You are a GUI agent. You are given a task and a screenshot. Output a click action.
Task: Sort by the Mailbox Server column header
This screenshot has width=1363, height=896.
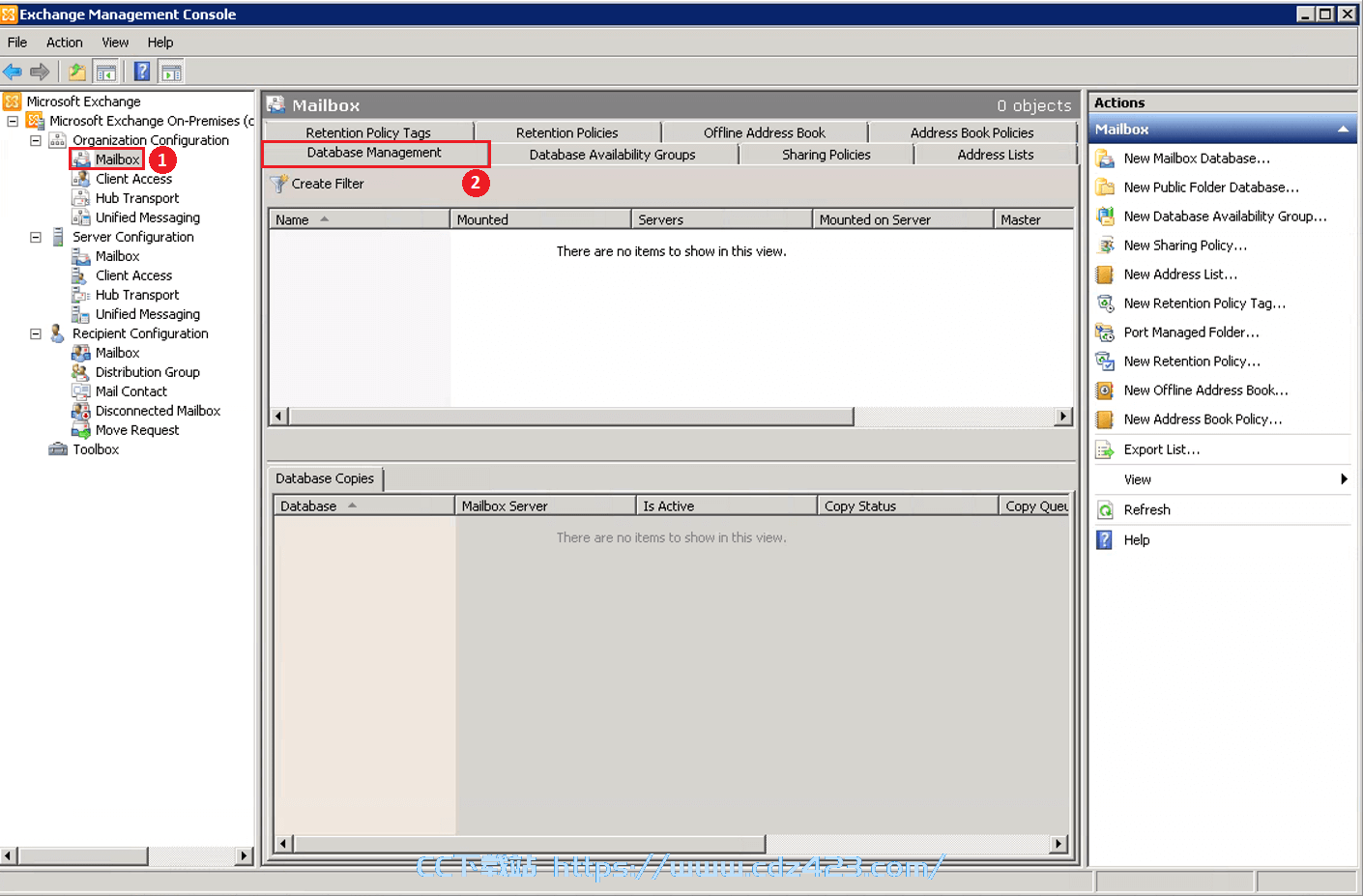tap(545, 506)
